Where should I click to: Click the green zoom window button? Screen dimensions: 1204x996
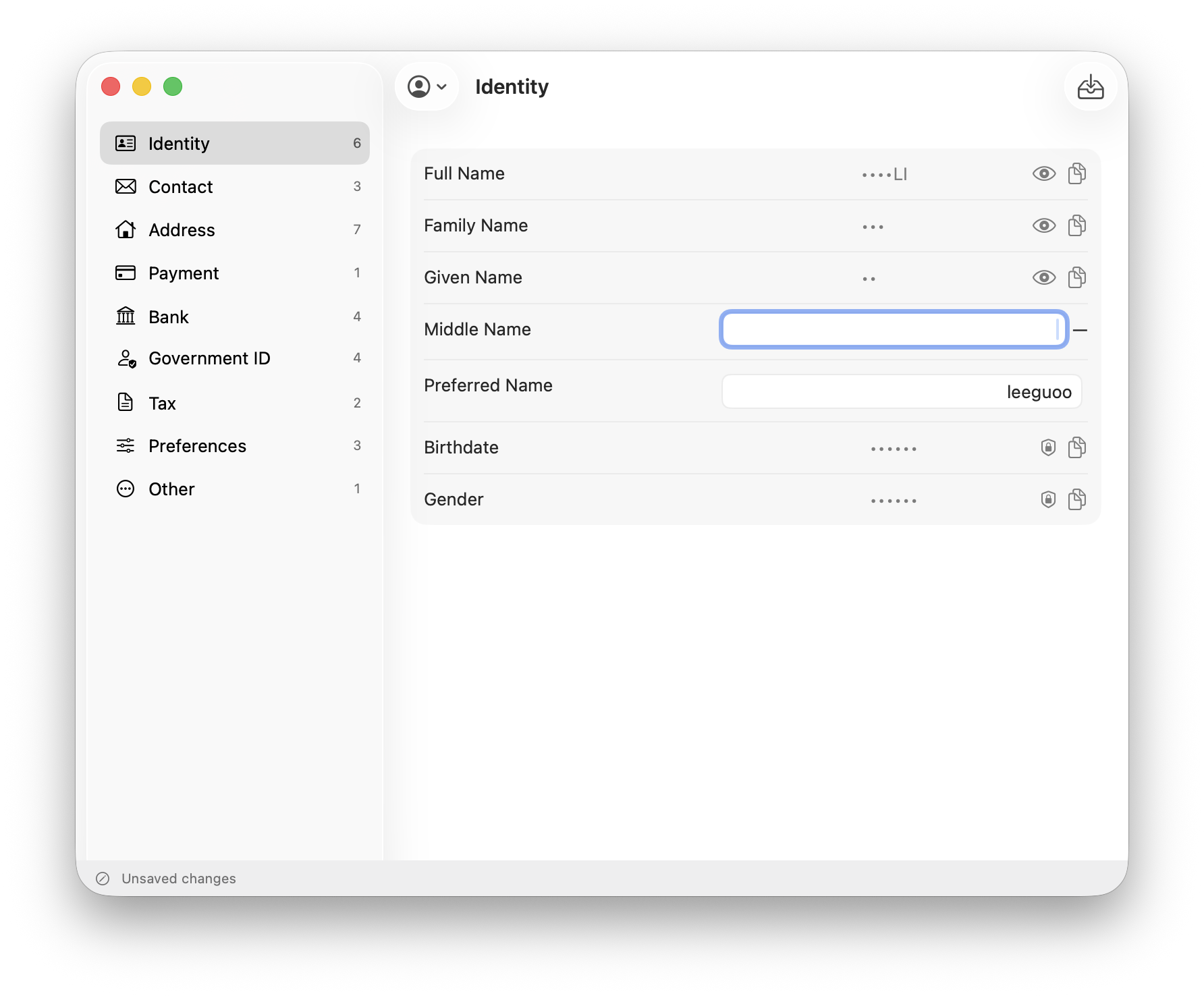pos(173,86)
